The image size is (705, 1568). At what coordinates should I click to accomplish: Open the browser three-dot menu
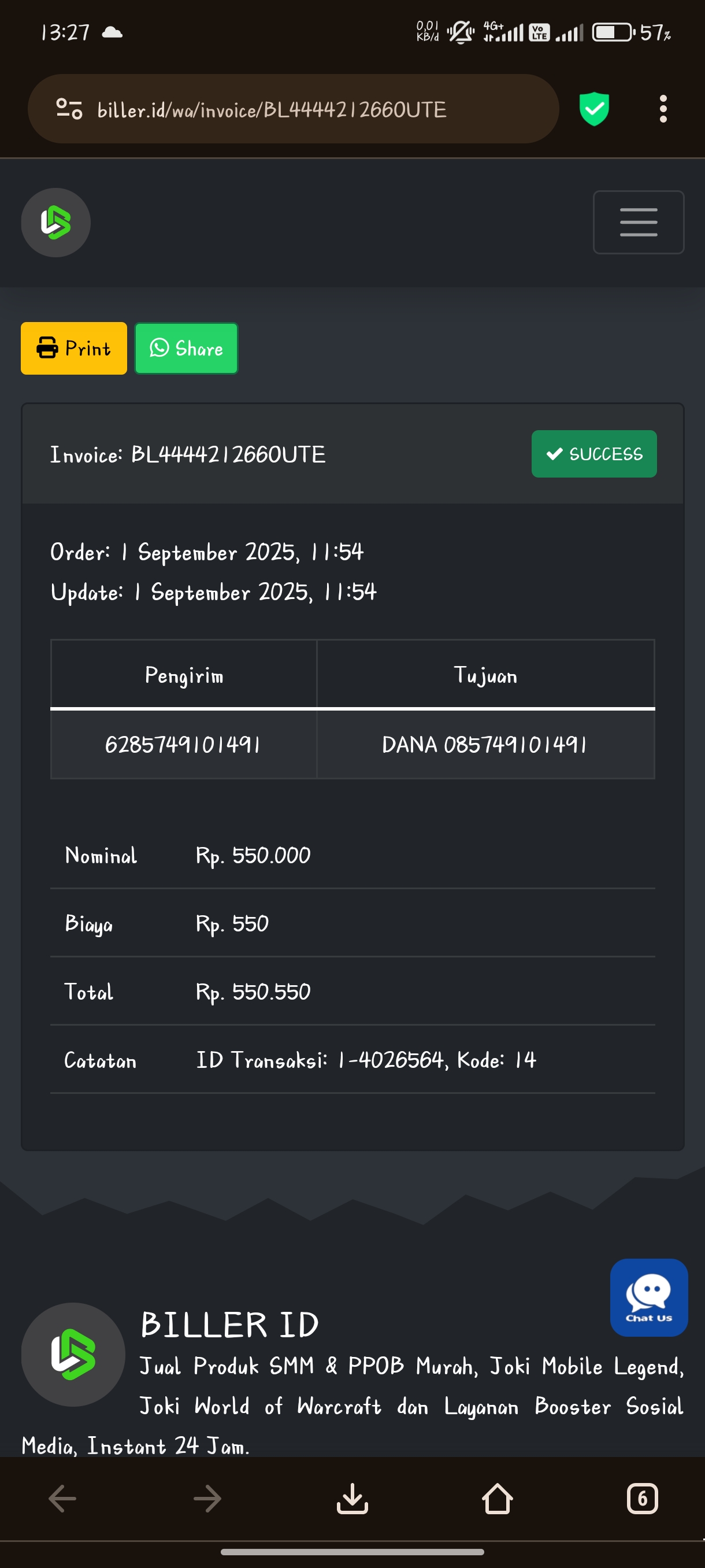click(x=662, y=109)
